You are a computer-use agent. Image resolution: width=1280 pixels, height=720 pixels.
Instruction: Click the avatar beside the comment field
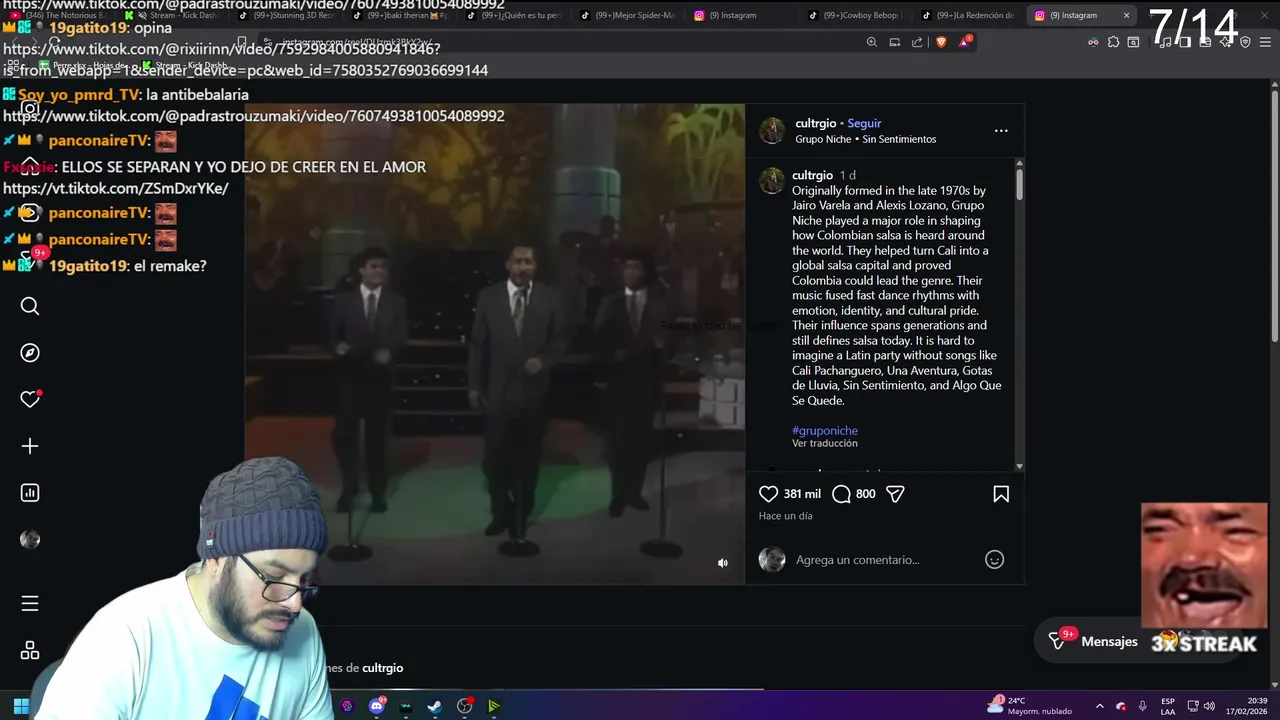pyautogui.click(x=772, y=560)
